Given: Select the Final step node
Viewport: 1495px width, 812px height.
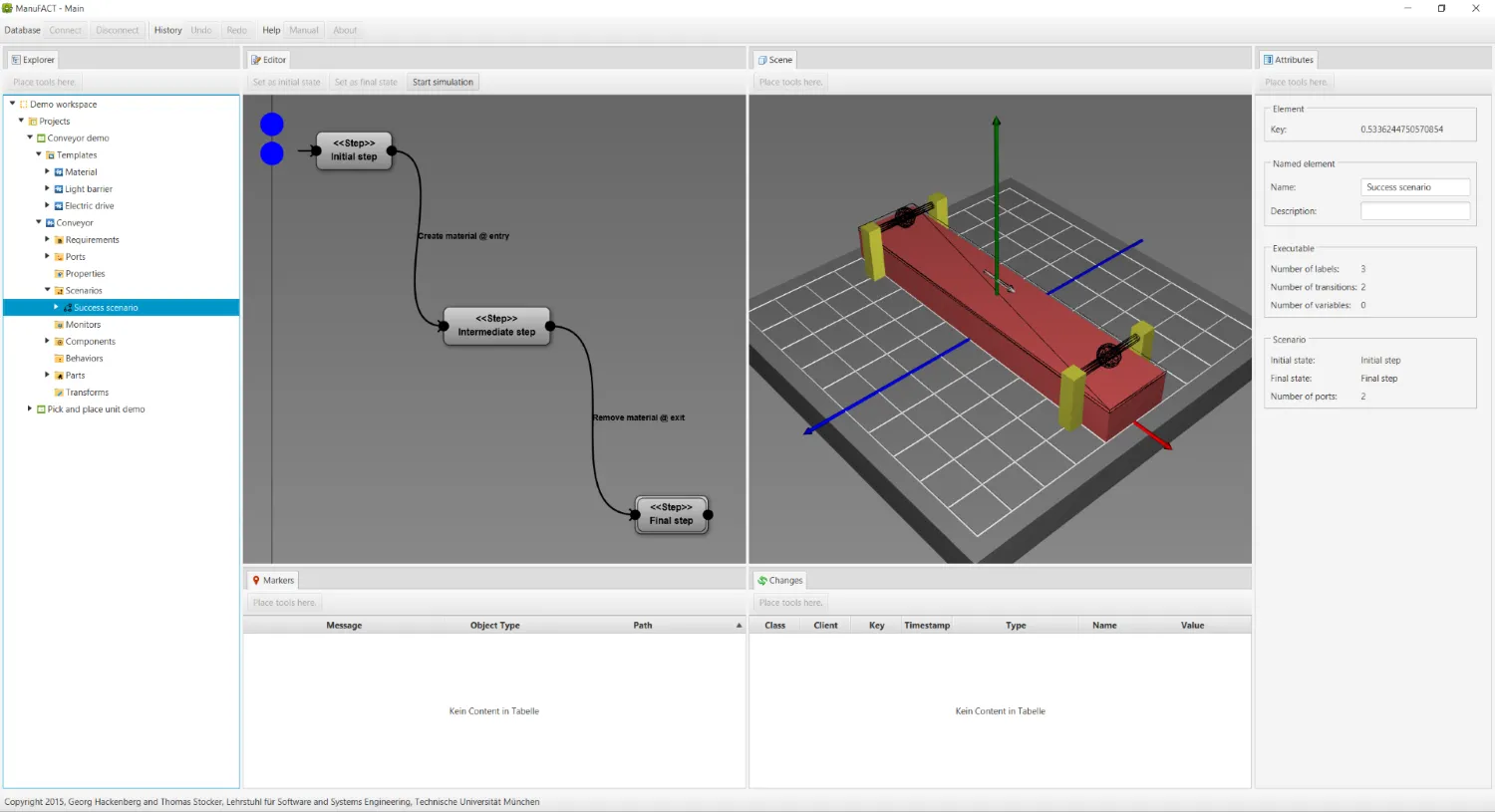Looking at the screenshot, I should (x=672, y=514).
